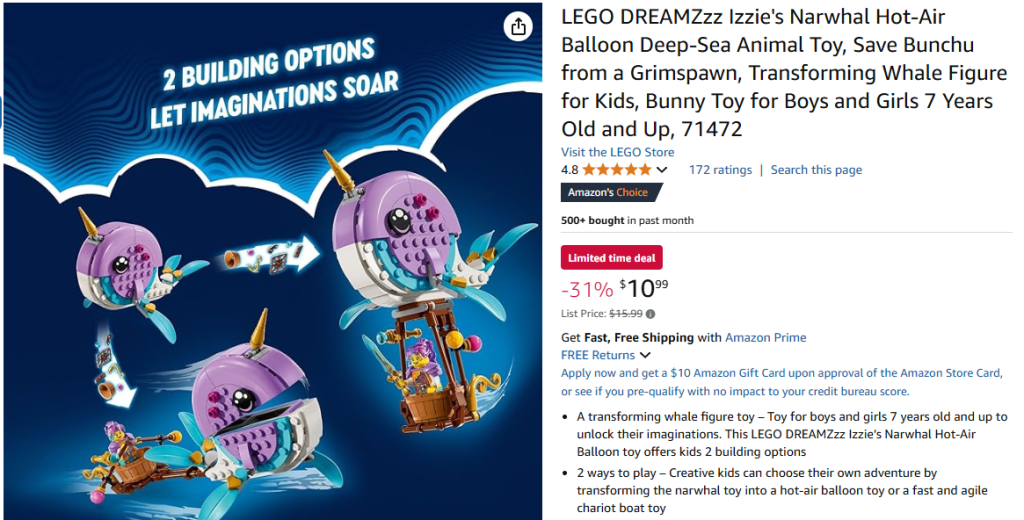
Task: Click the Apply now gift card offer link
Action: (781, 382)
